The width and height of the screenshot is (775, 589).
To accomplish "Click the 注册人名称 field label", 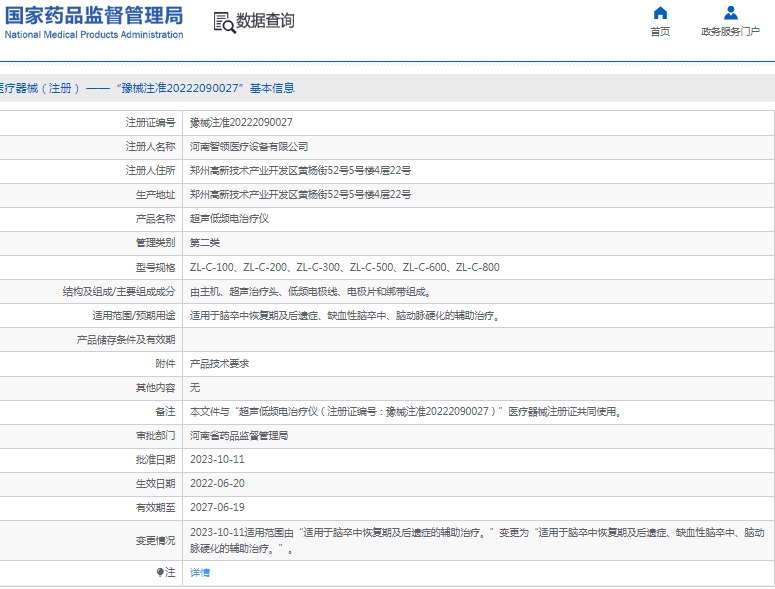I will (150, 147).
